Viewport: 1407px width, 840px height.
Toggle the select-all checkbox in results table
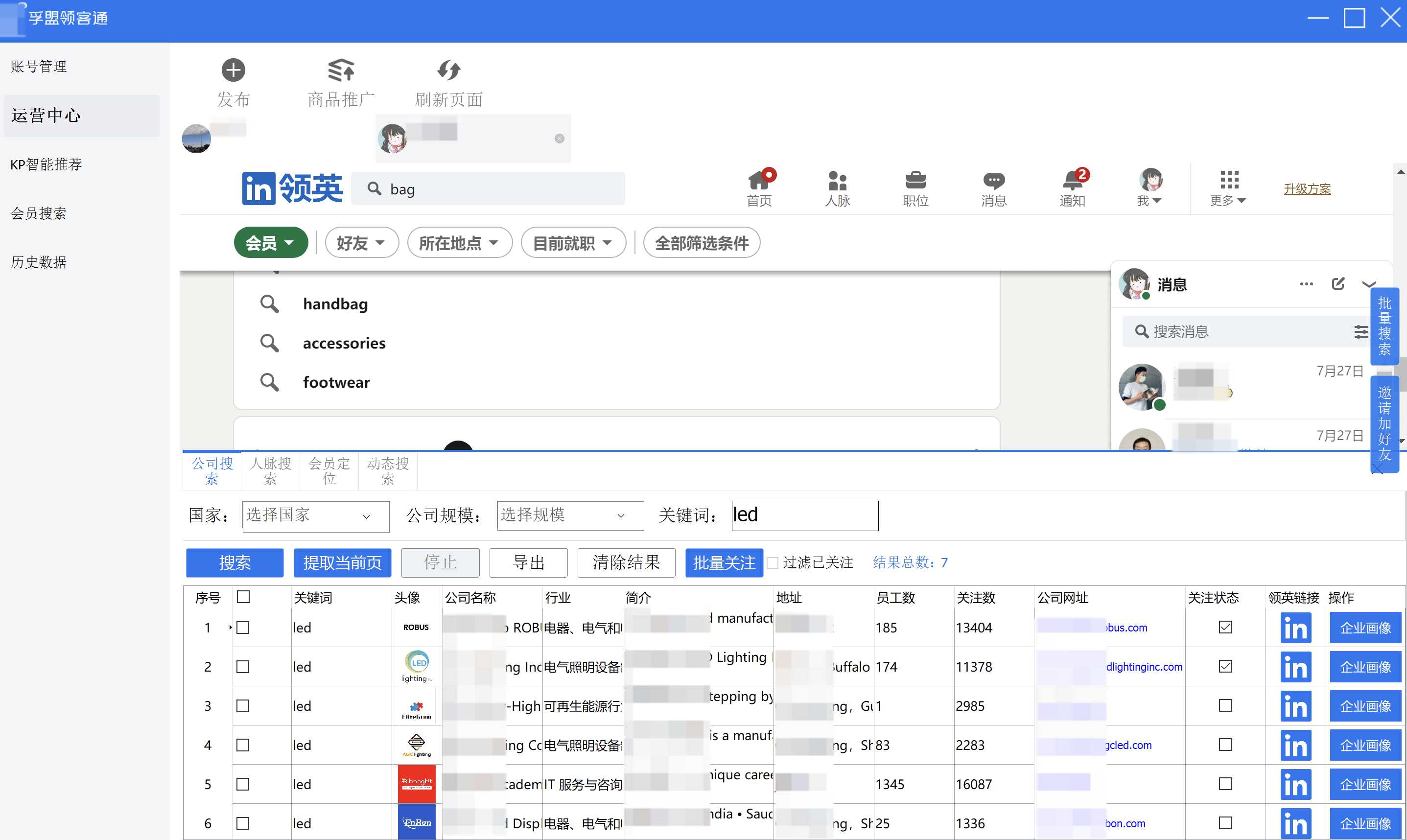click(x=243, y=597)
